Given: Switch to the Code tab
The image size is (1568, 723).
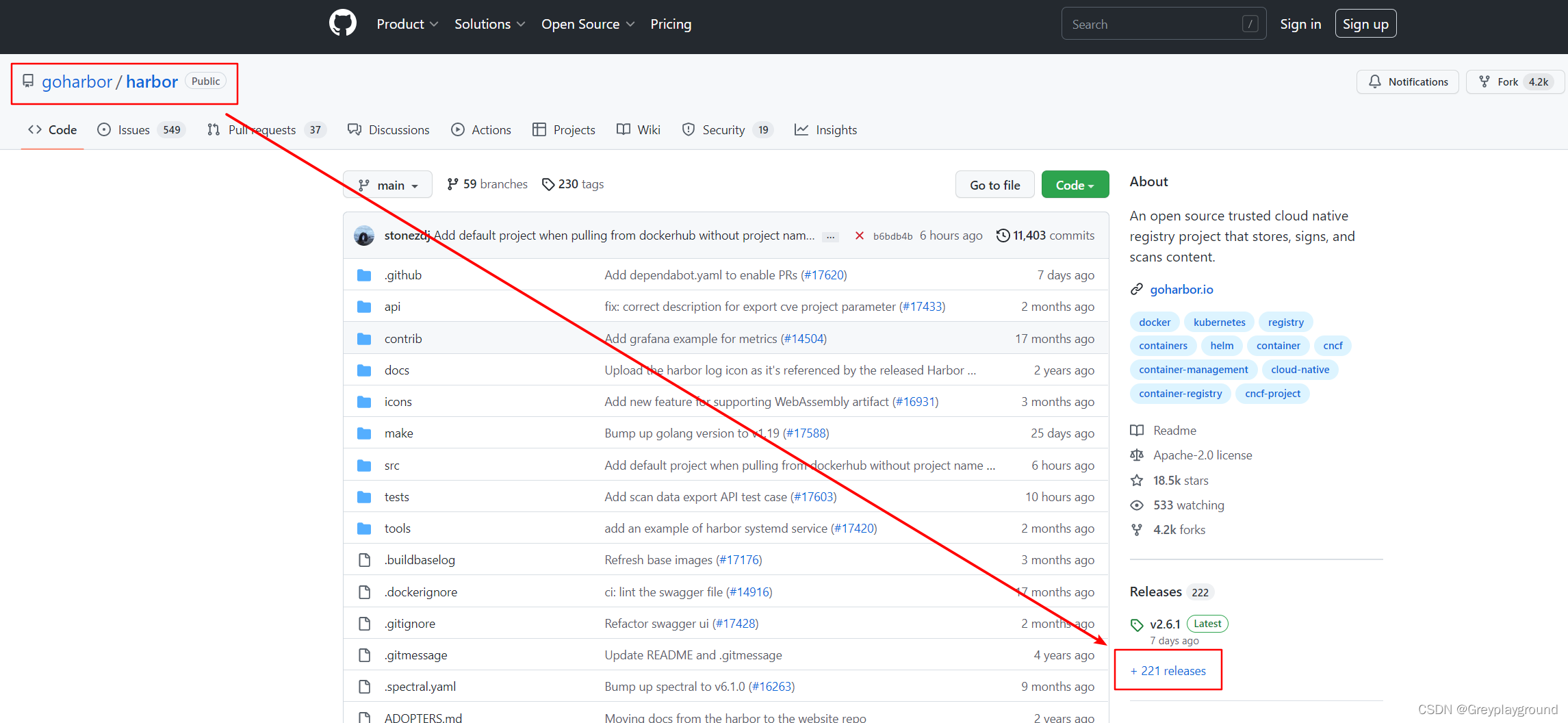Looking at the screenshot, I should [x=52, y=130].
